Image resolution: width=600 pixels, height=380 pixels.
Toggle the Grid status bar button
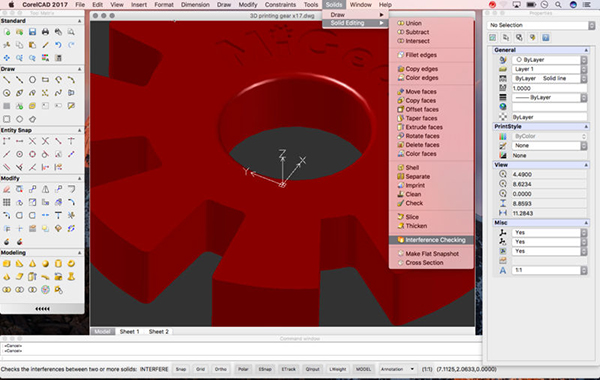pyautogui.click(x=201, y=369)
